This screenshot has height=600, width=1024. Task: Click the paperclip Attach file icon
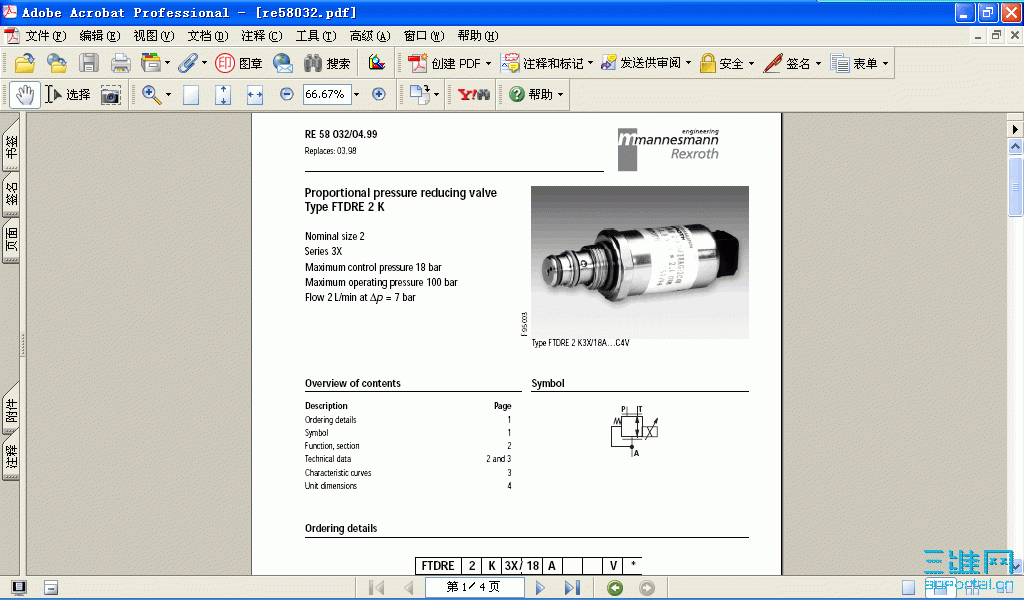pyautogui.click(x=187, y=63)
